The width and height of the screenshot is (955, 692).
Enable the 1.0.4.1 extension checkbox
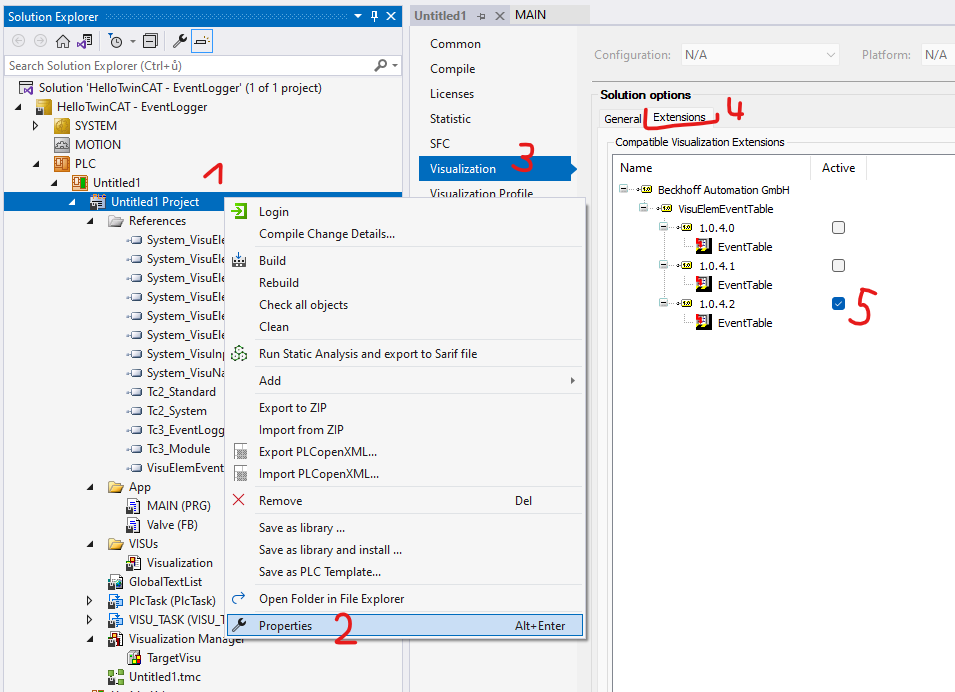838,266
